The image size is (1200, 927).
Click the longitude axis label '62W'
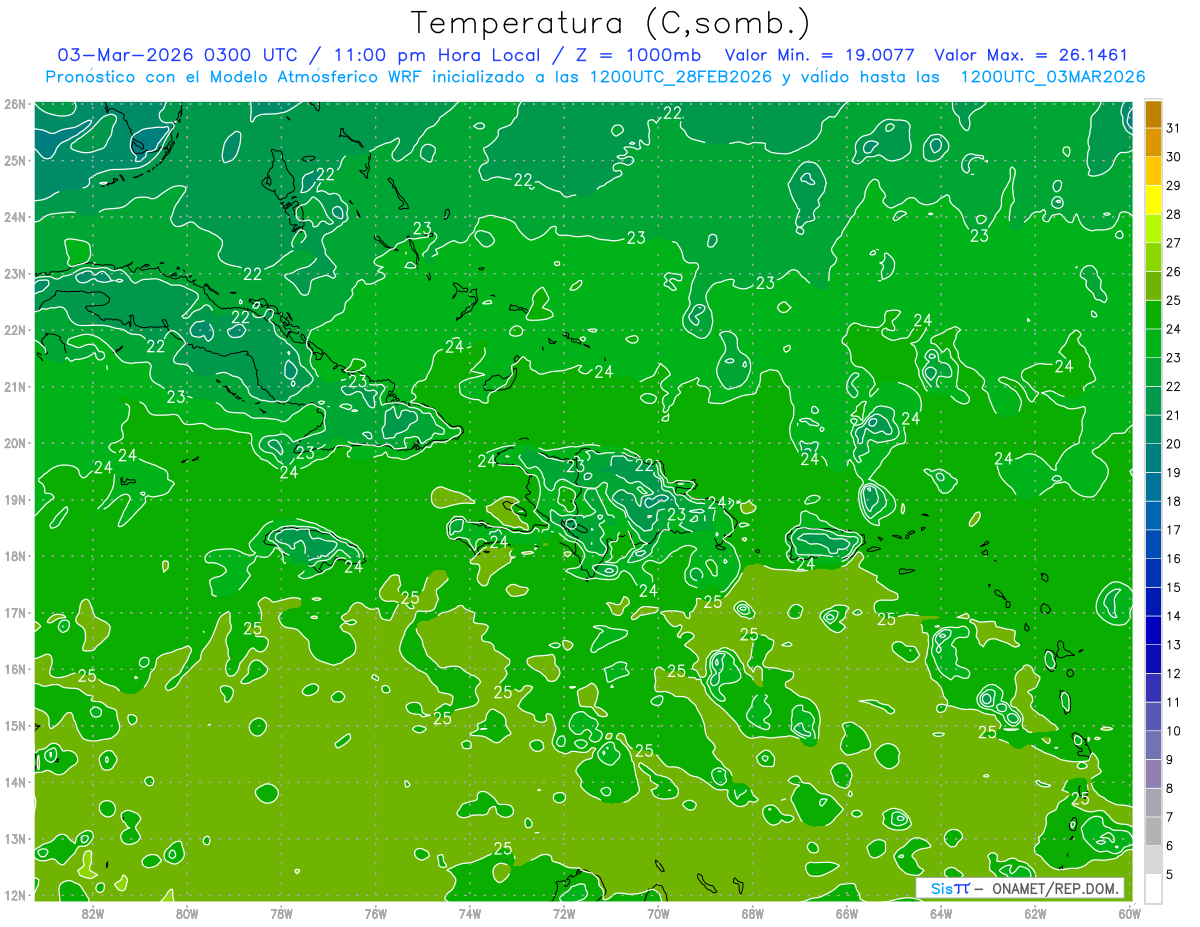(x=1036, y=912)
